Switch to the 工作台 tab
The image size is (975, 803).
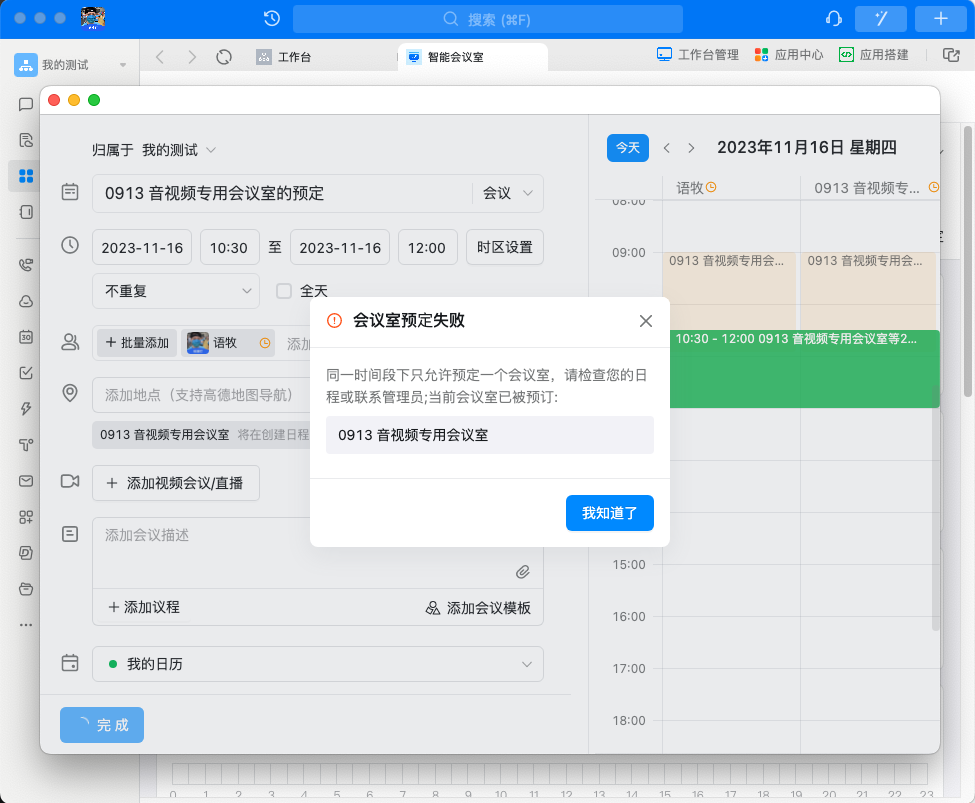[294, 57]
